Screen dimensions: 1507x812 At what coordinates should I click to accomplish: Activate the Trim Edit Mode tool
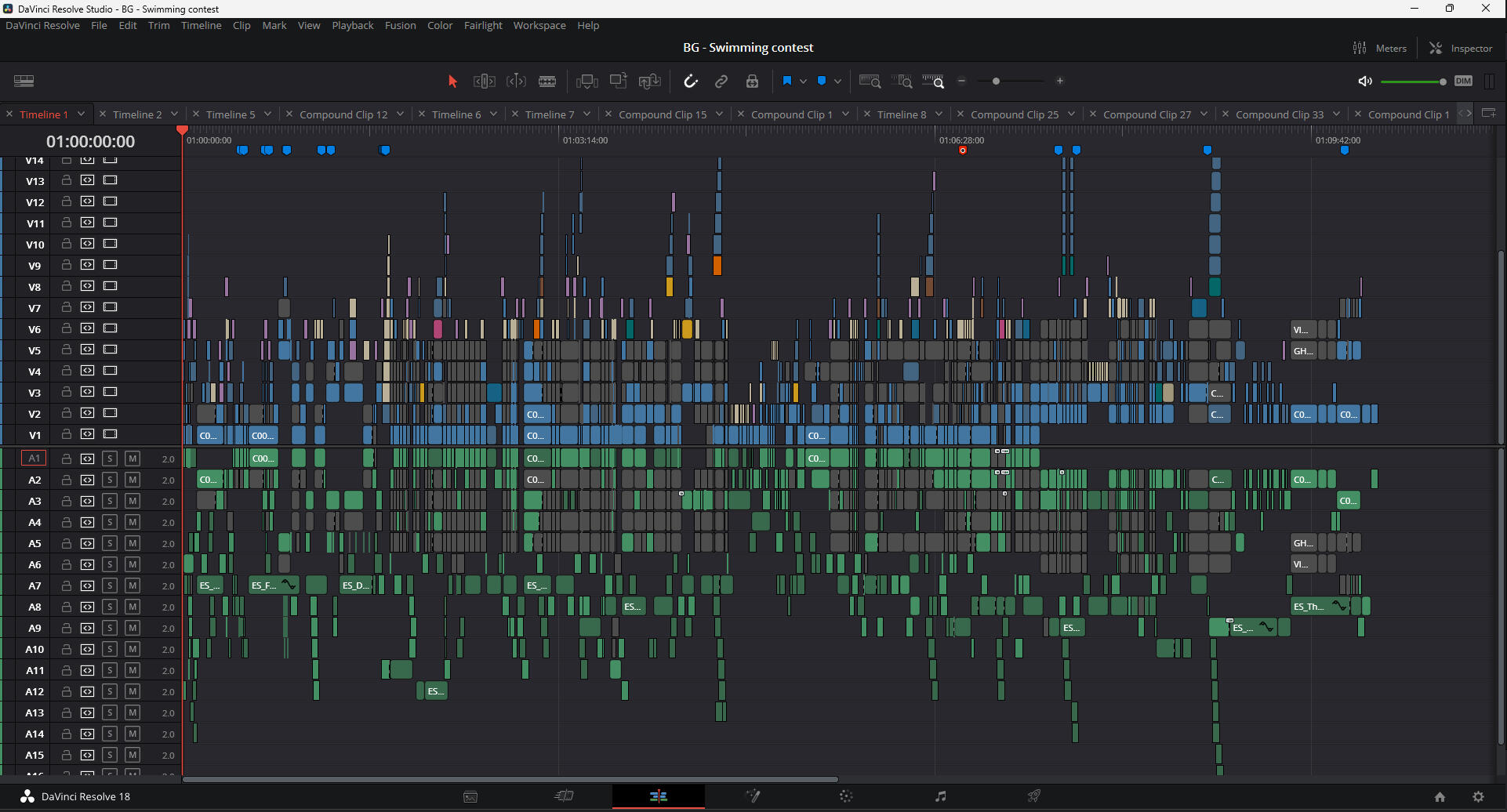pyautogui.click(x=484, y=82)
